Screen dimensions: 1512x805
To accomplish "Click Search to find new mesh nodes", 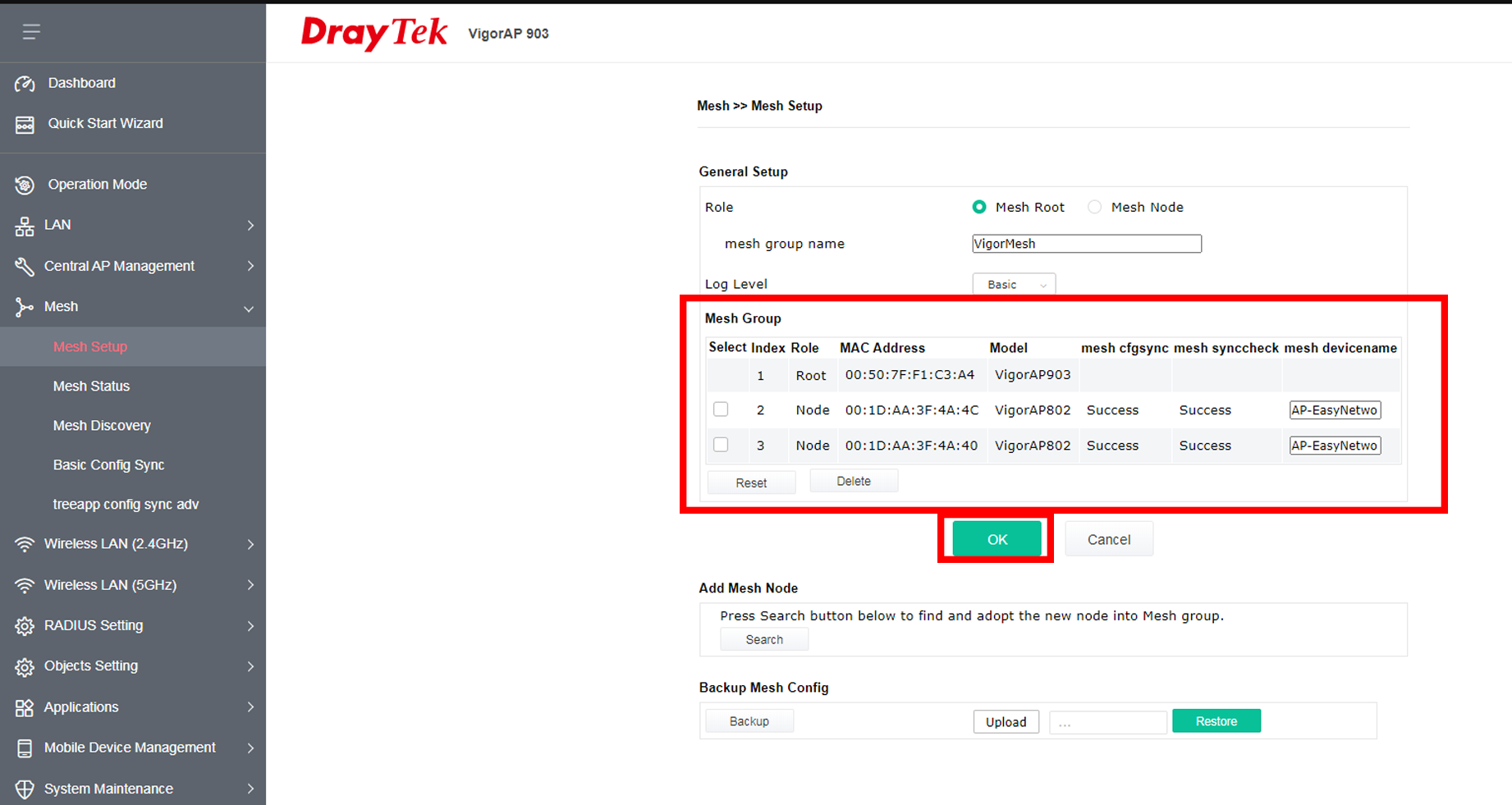I will pos(764,639).
